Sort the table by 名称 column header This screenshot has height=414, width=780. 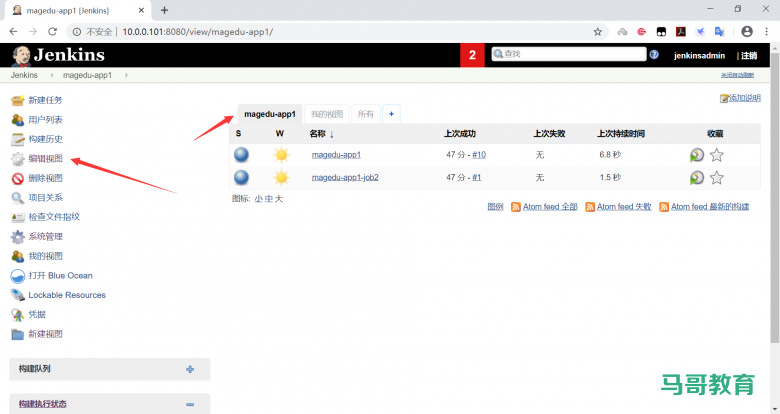[318, 133]
